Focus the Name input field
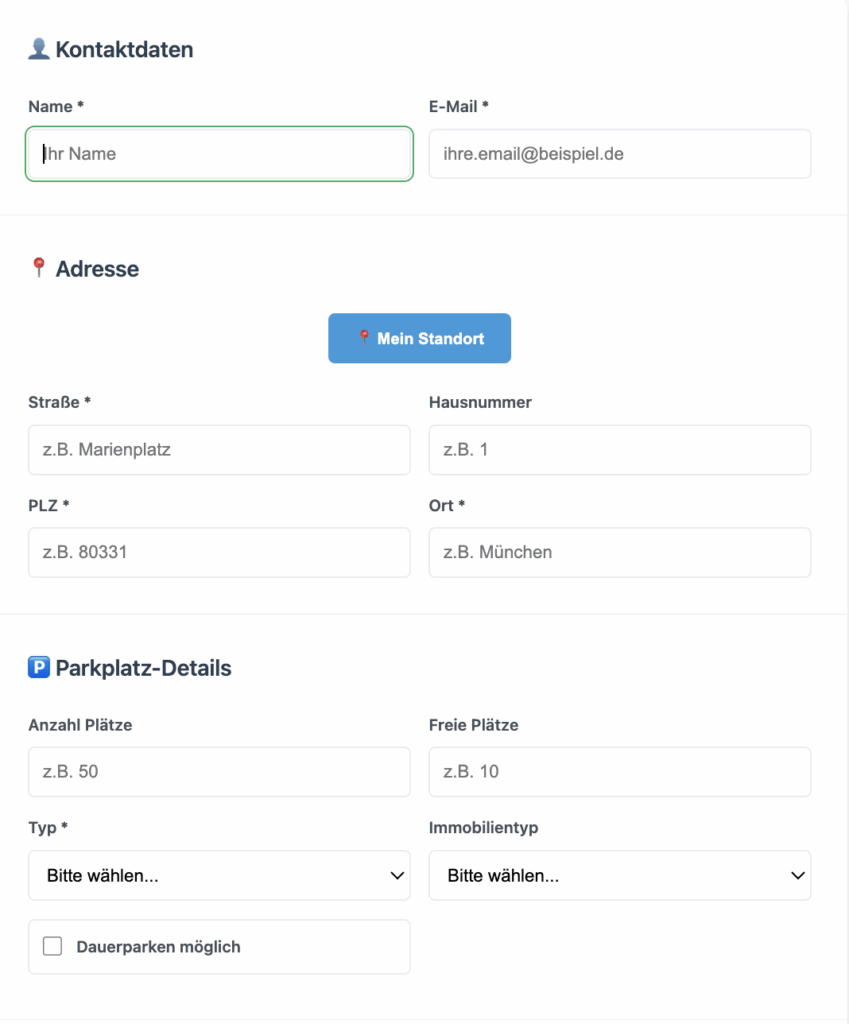This screenshot has height=1024, width=849. [x=219, y=154]
